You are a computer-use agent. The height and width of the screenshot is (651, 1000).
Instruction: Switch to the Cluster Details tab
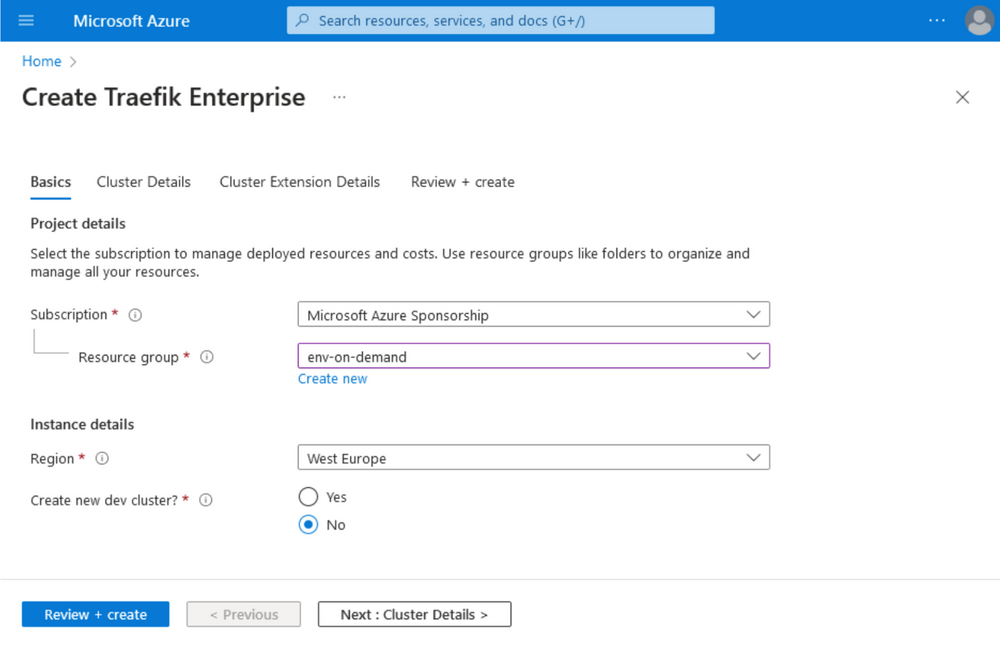point(143,182)
